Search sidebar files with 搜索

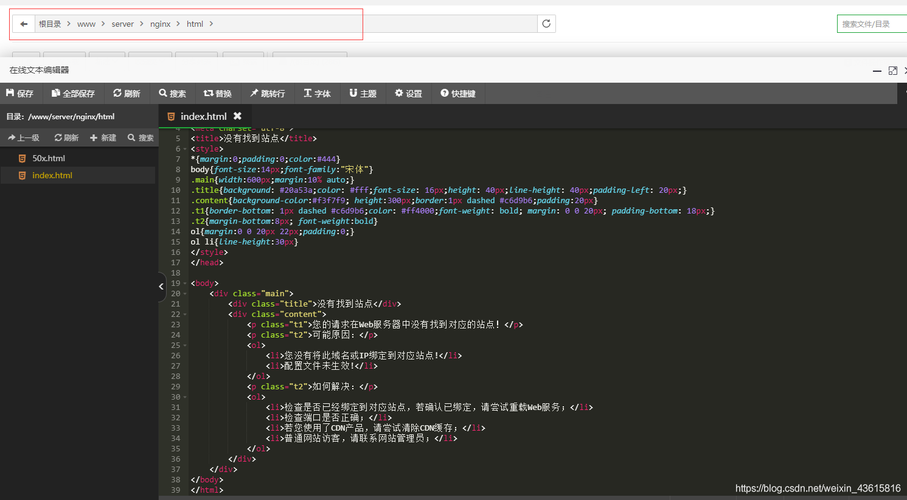point(141,138)
